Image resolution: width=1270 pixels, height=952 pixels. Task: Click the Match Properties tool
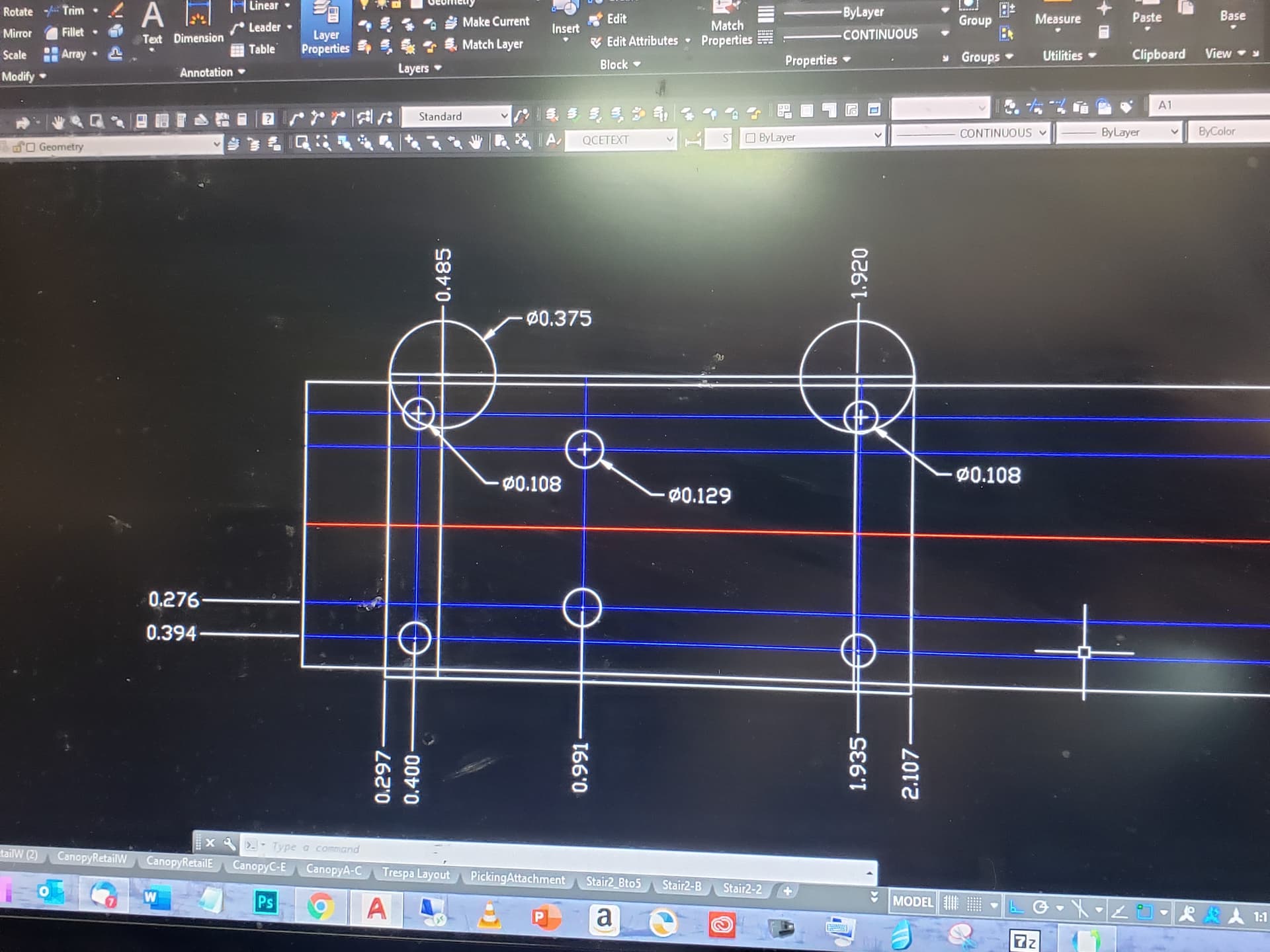[x=726, y=26]
